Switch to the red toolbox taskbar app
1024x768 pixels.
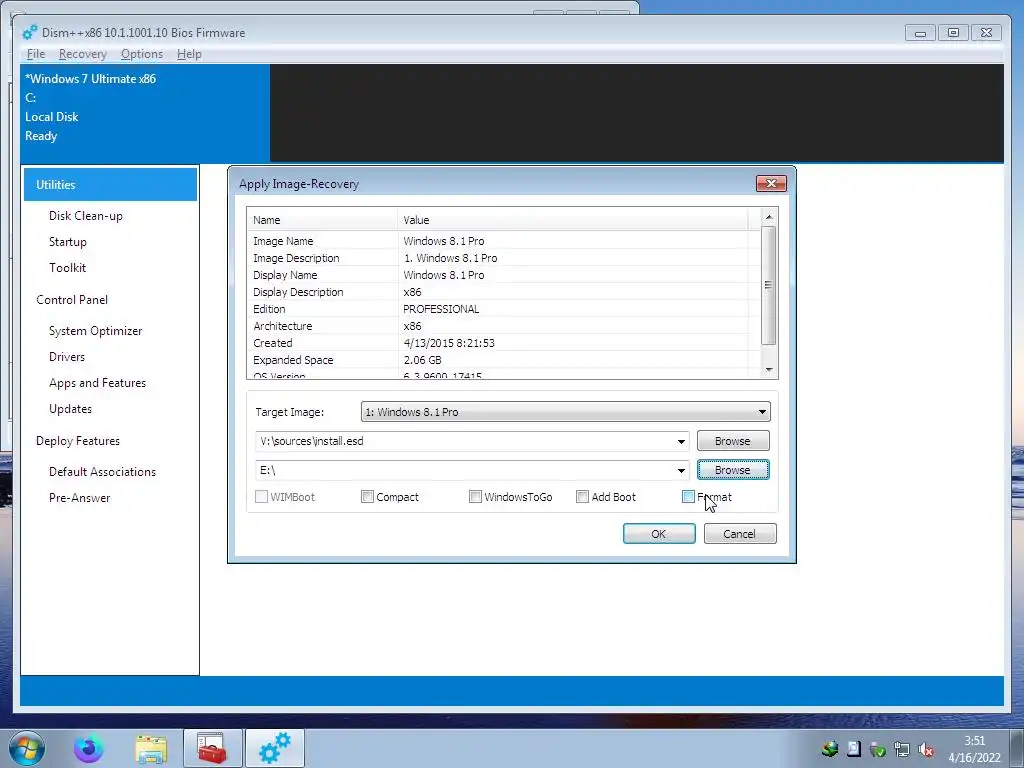(212, 748)
